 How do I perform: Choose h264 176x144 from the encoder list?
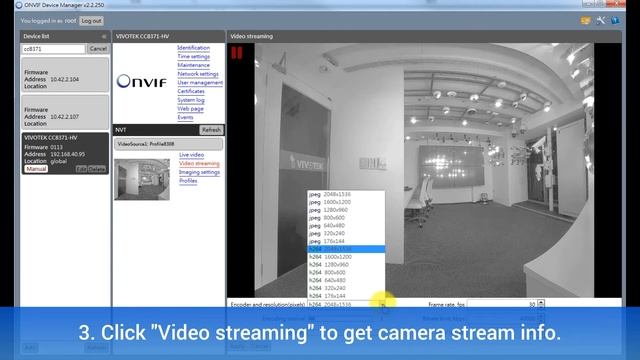346,296
